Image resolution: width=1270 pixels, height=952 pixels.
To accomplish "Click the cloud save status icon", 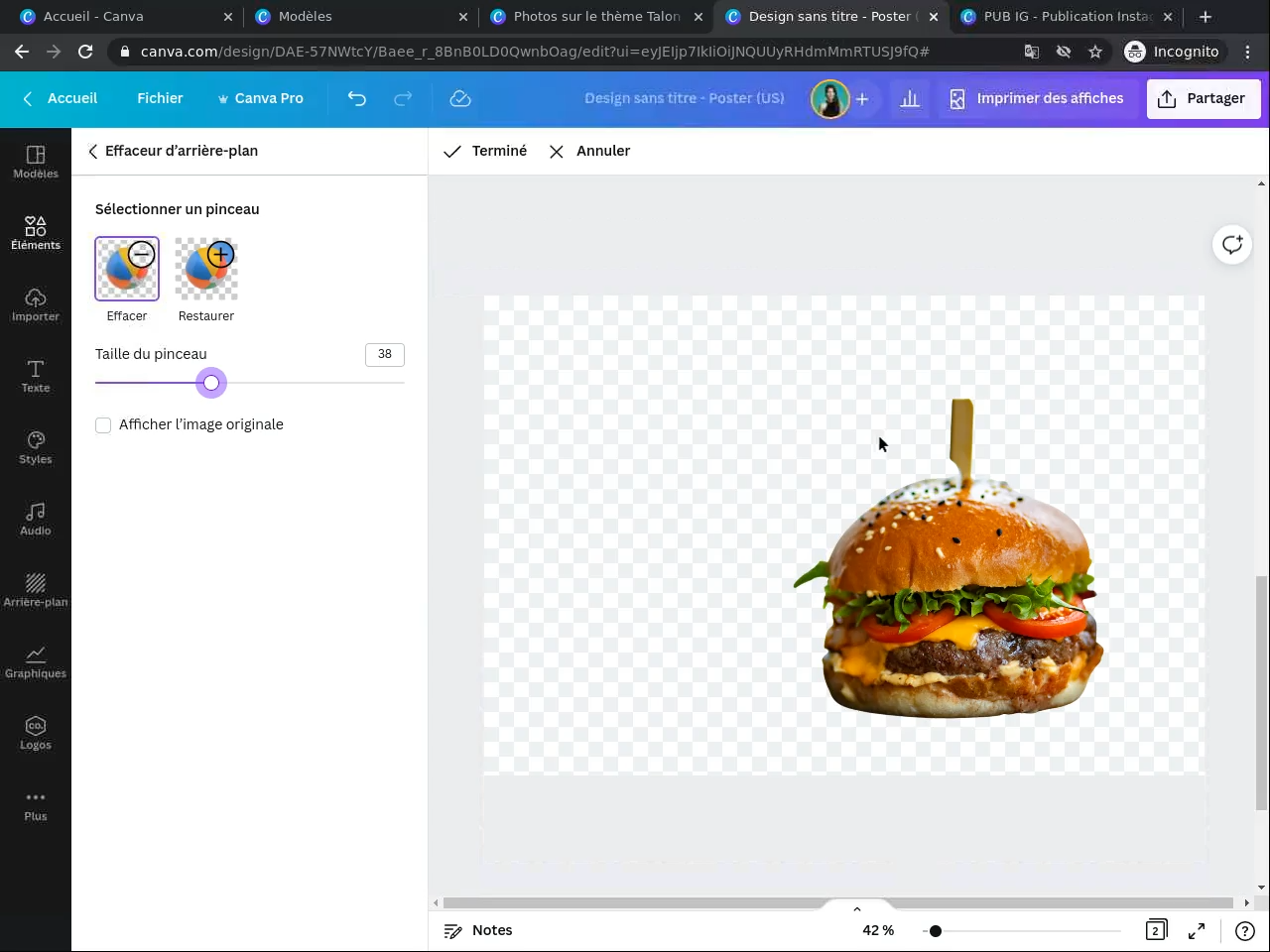I will pos(460,98).
